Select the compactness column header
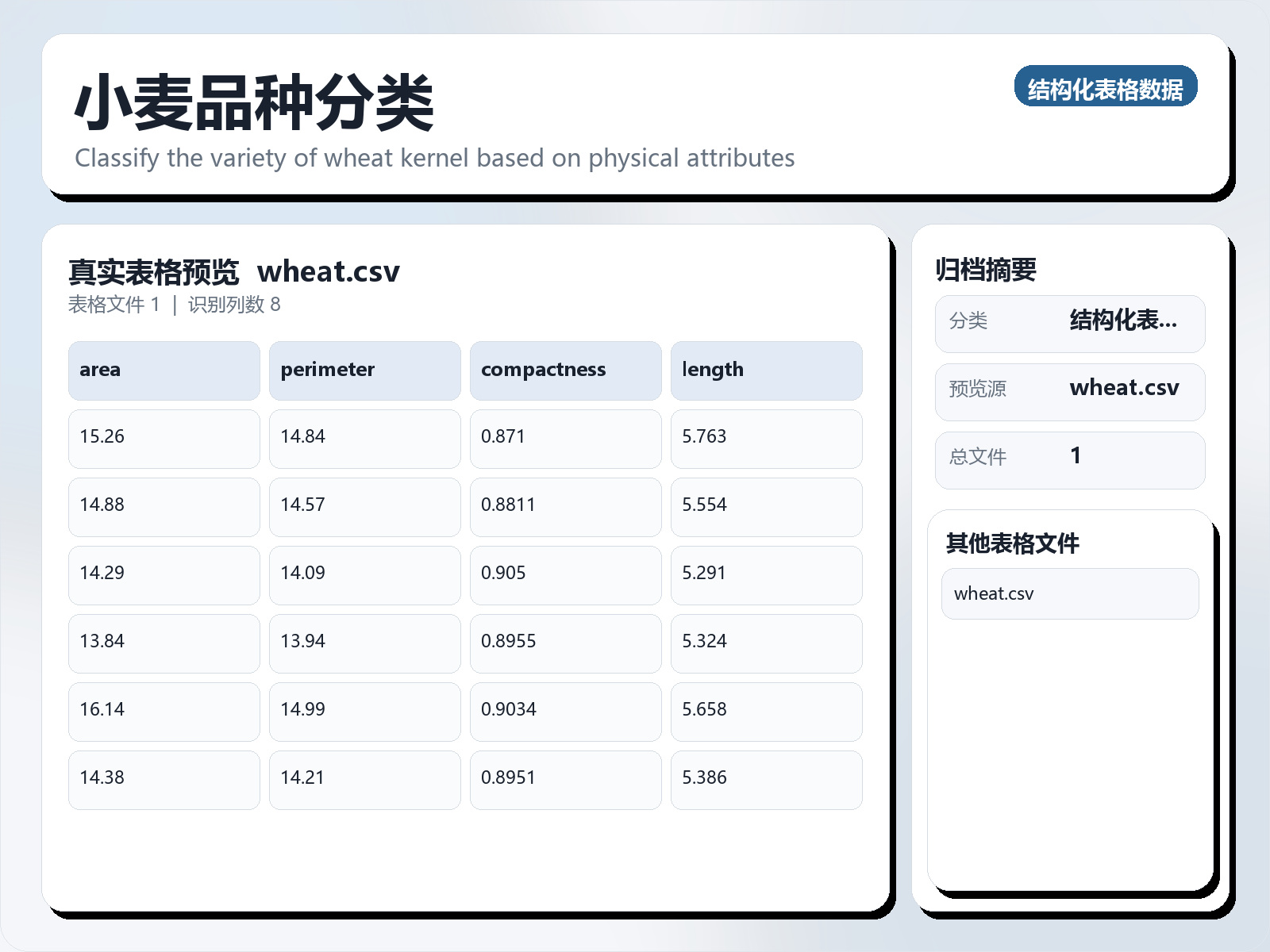This screenshot has height=952, width=1270. click(x=565, y=370)
